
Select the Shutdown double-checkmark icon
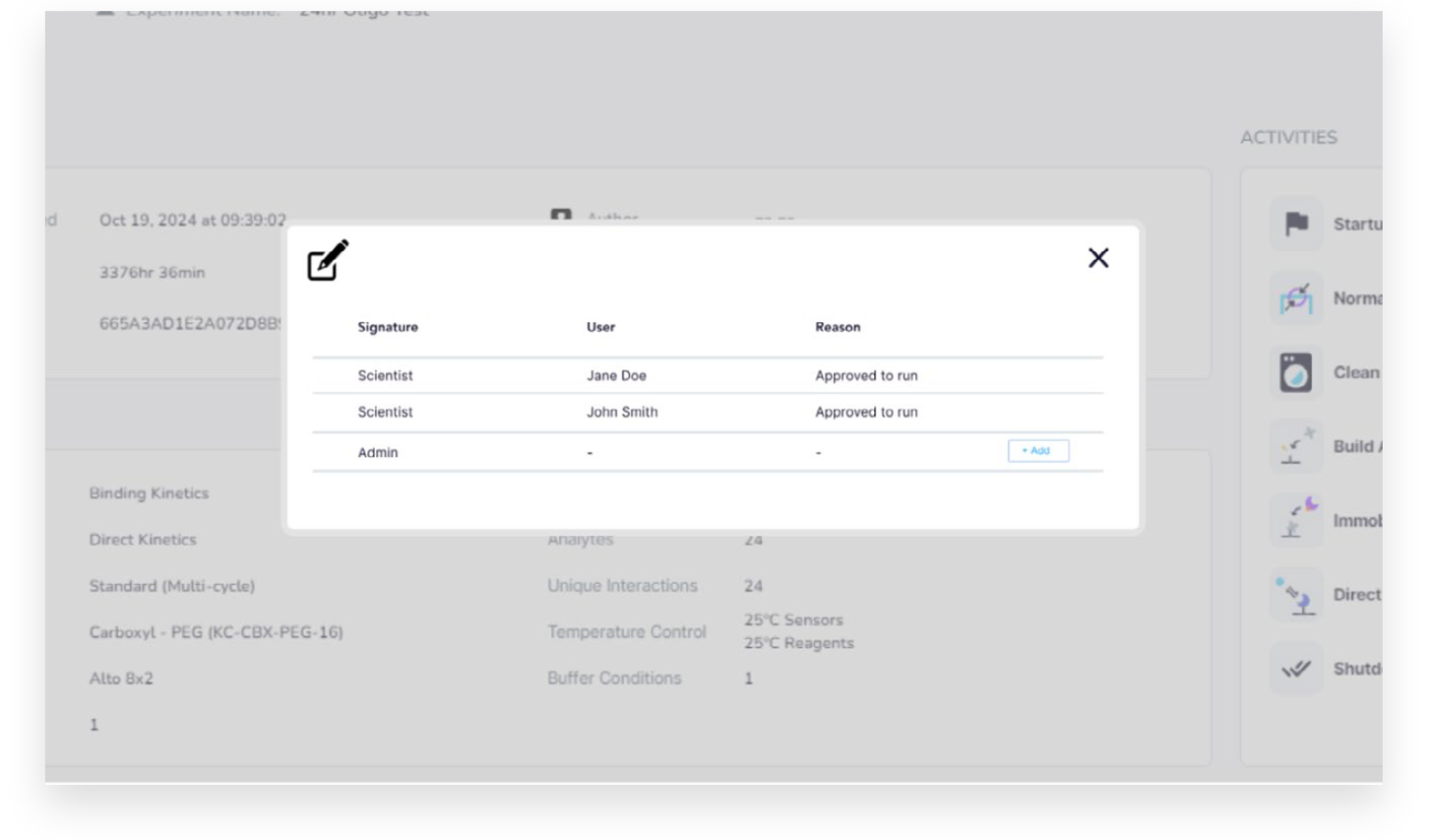coord(1296,669)
